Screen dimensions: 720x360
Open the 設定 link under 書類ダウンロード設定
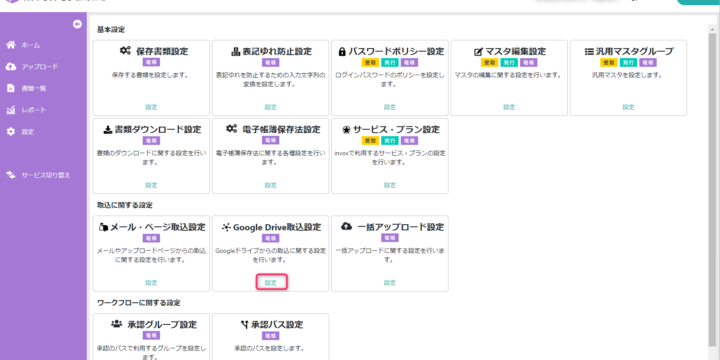(152, 185)
